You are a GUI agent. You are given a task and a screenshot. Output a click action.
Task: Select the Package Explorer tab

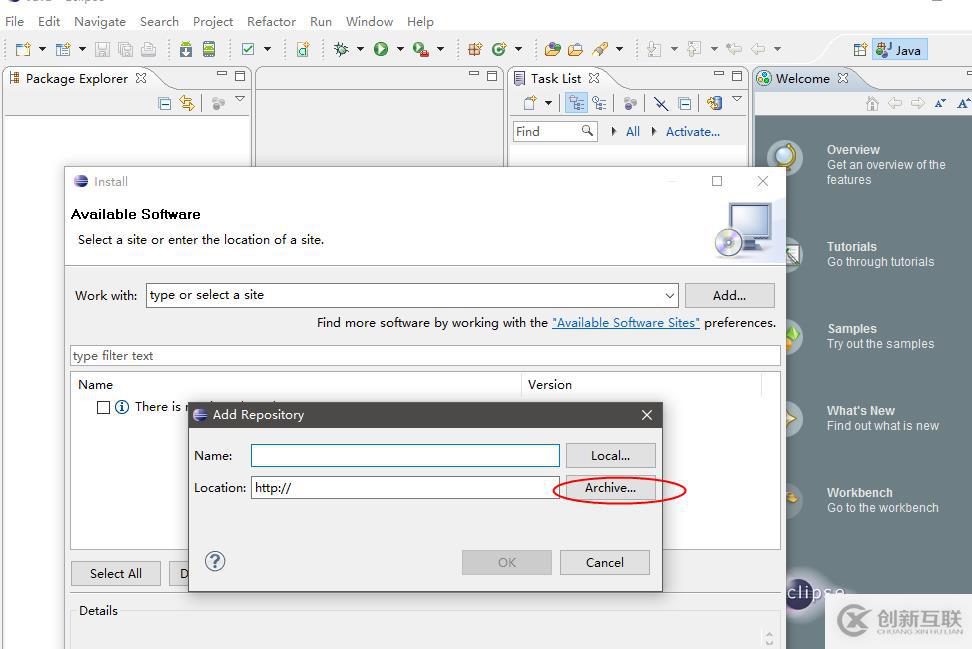click(76, 79)
